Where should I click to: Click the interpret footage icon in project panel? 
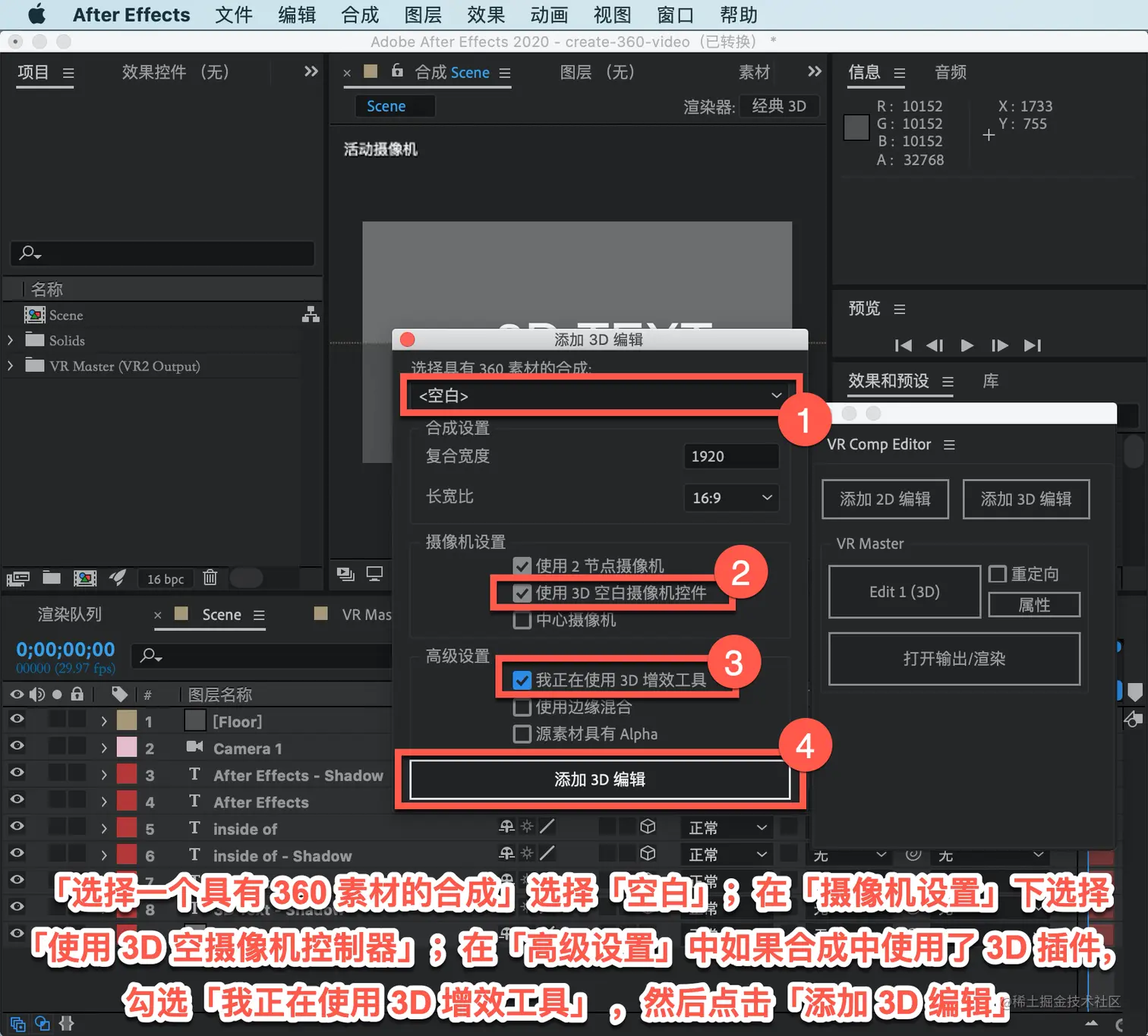(18, 579)
